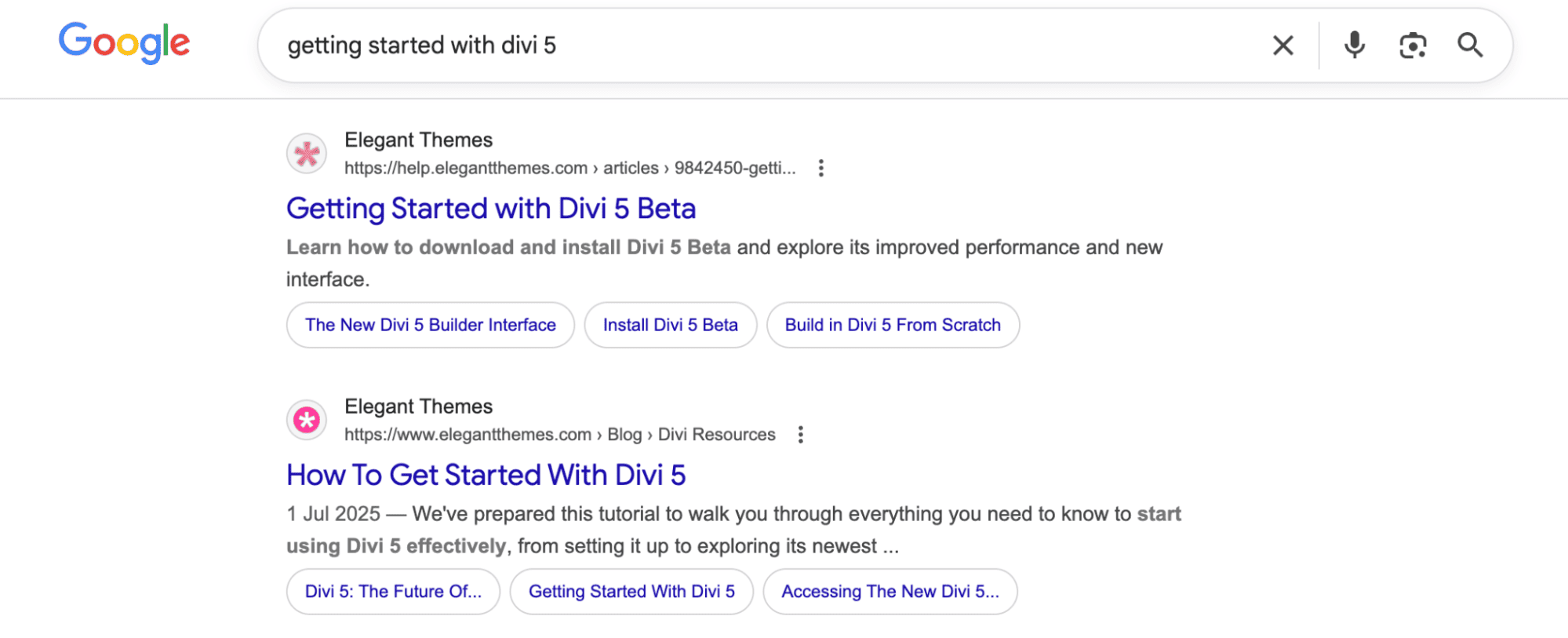Screen dimensions: 1568x638
Task: Submit search with the magnifying glass icon
Action: pos(1470,46)
